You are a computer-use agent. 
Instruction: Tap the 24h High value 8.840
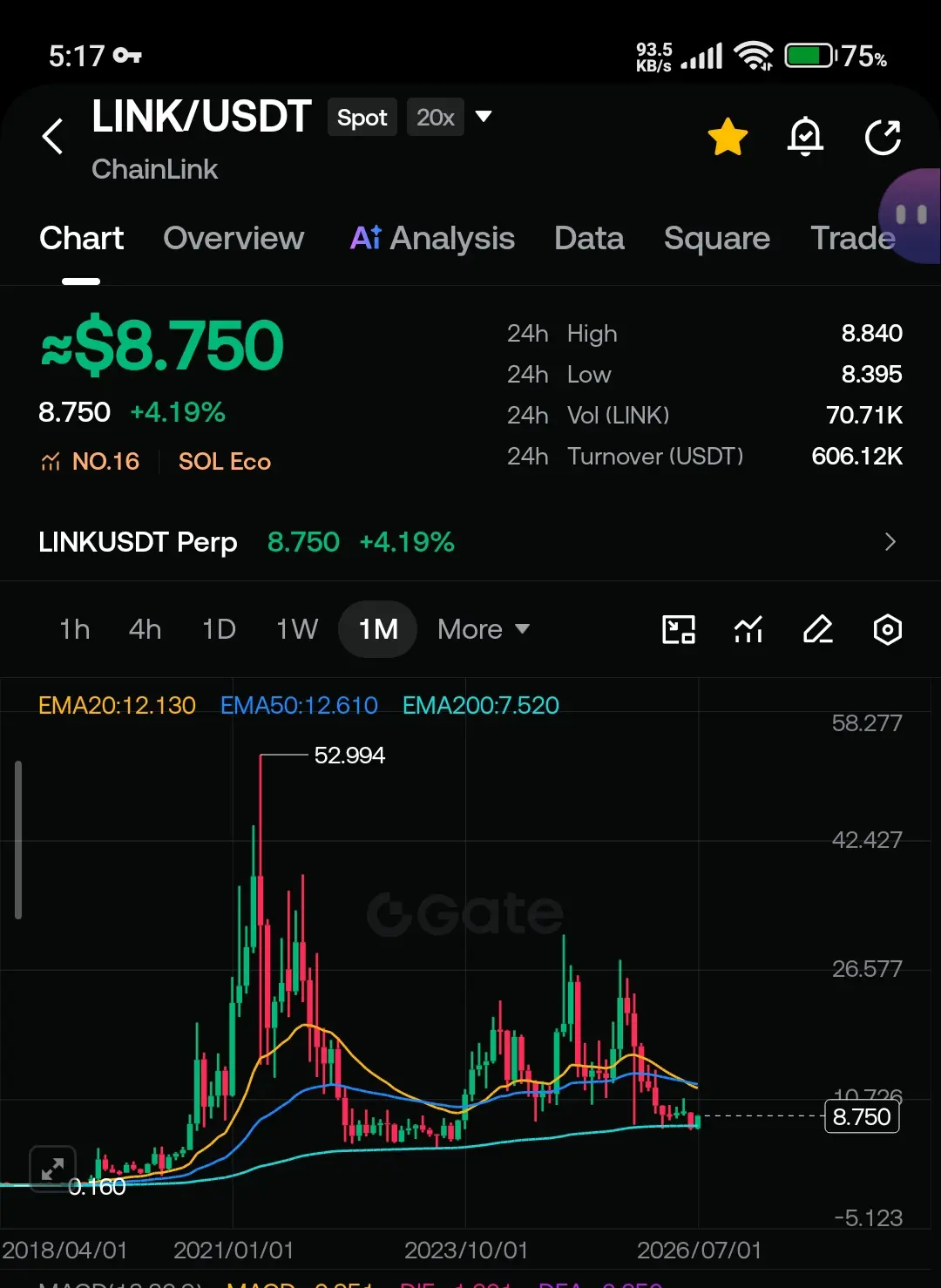(x=872, y=333)
